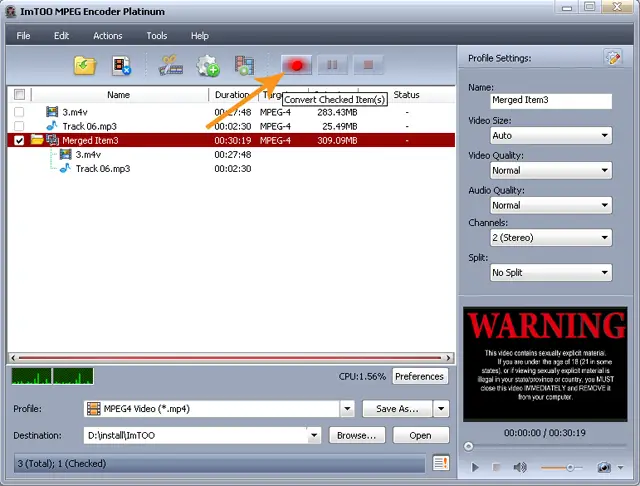The image size is (640, 486).
Task: Click the Save As... button
Action: 397,408
